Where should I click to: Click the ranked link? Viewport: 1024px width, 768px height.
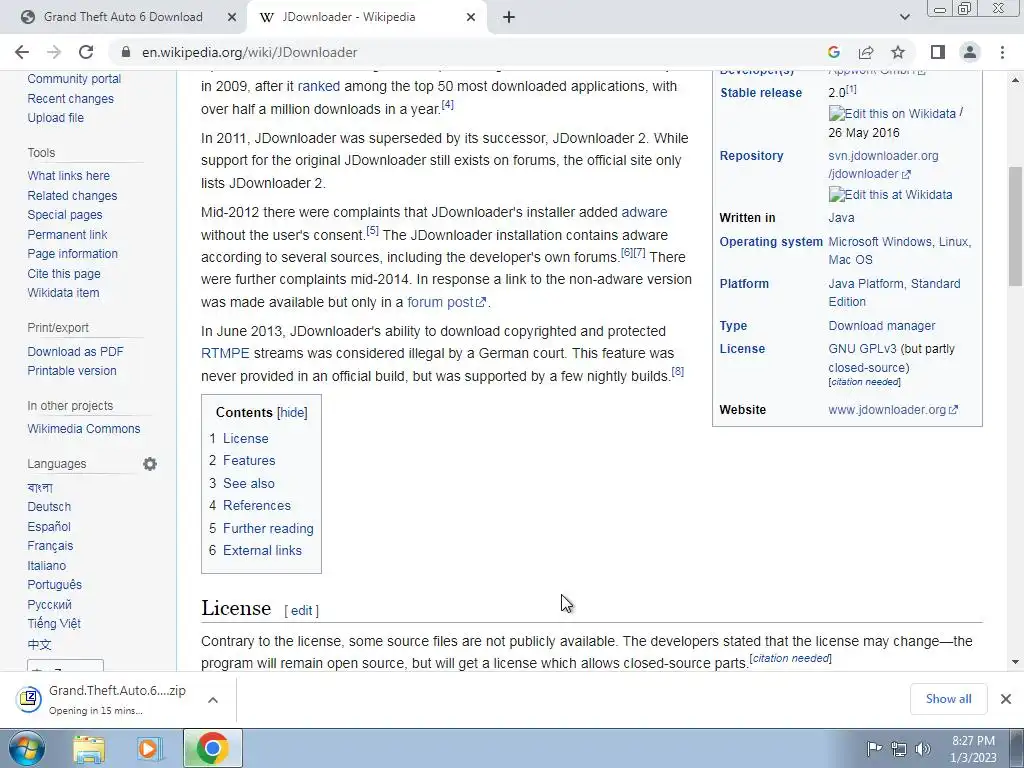319,86
